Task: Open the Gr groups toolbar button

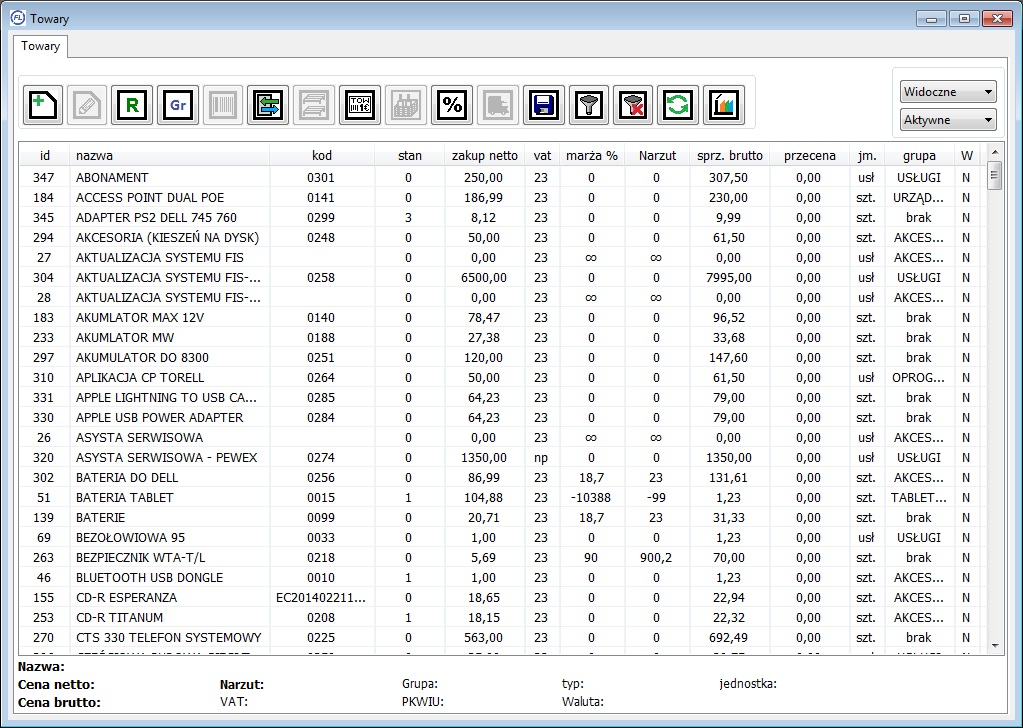Action: [x=177, y=104]
